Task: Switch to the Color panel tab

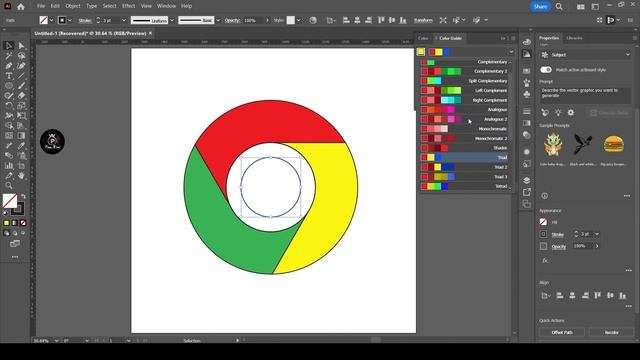Action: (423, 38)
